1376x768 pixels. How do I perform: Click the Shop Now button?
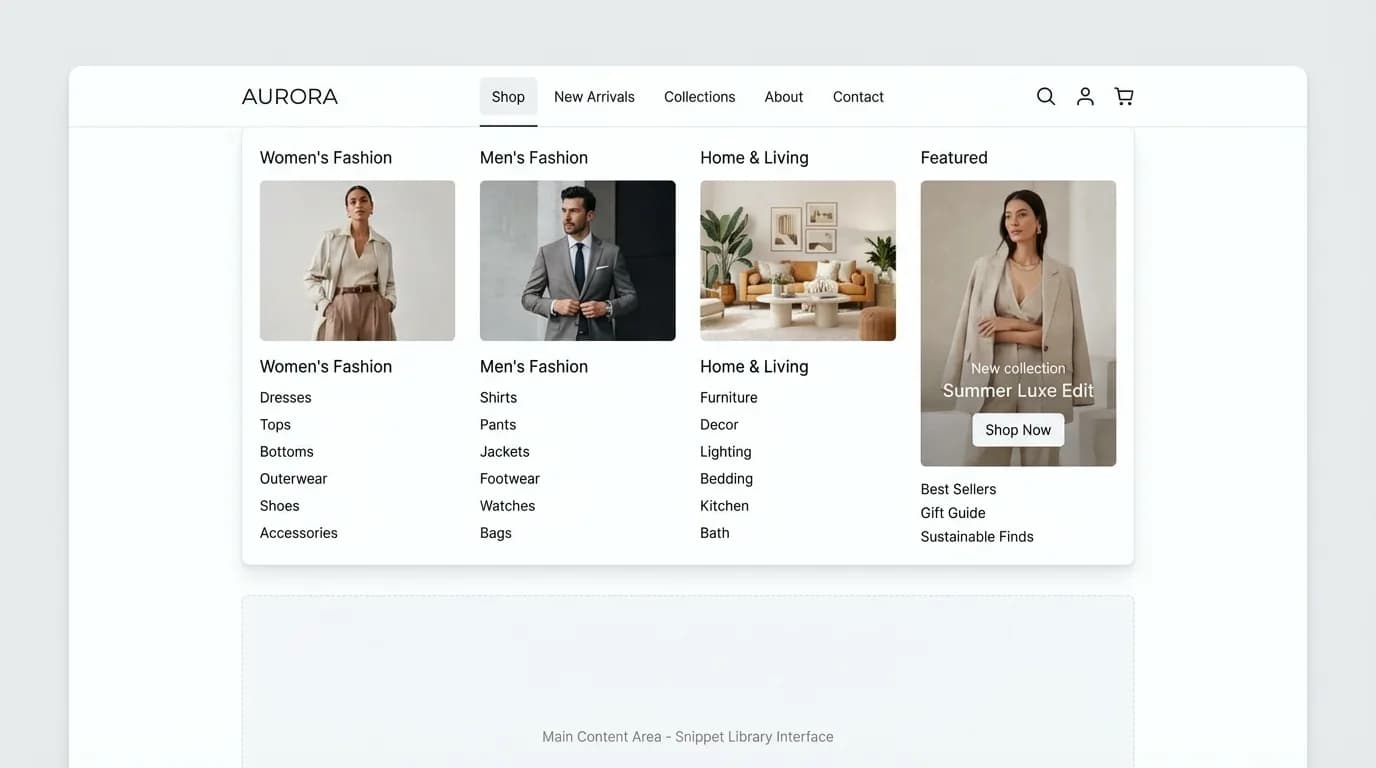click(x=1018, y=430)
